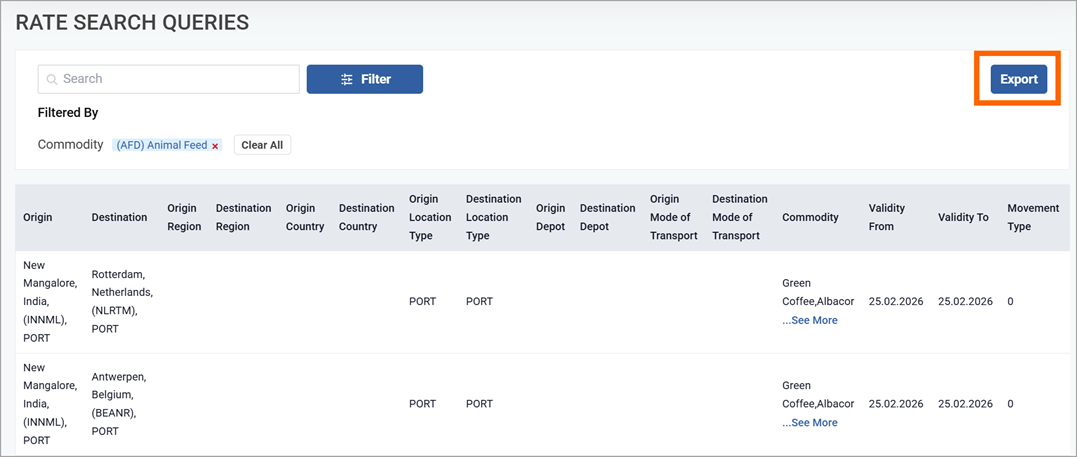Select Rotterdam, Netherlands destination cell
This screenshot has height=457, width=1077.
coord(122,302)
